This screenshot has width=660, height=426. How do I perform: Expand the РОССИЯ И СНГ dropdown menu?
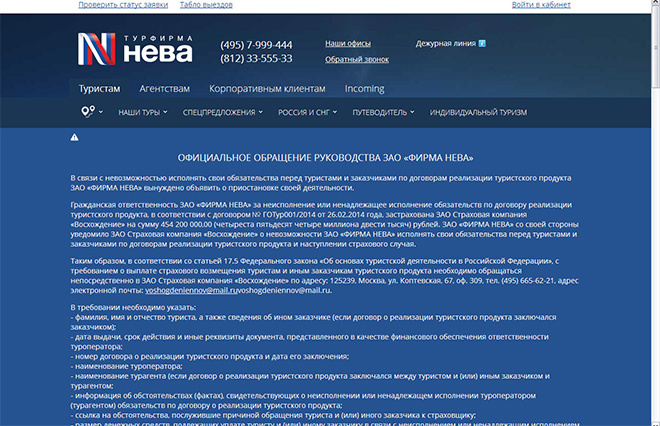pos(307,112)
